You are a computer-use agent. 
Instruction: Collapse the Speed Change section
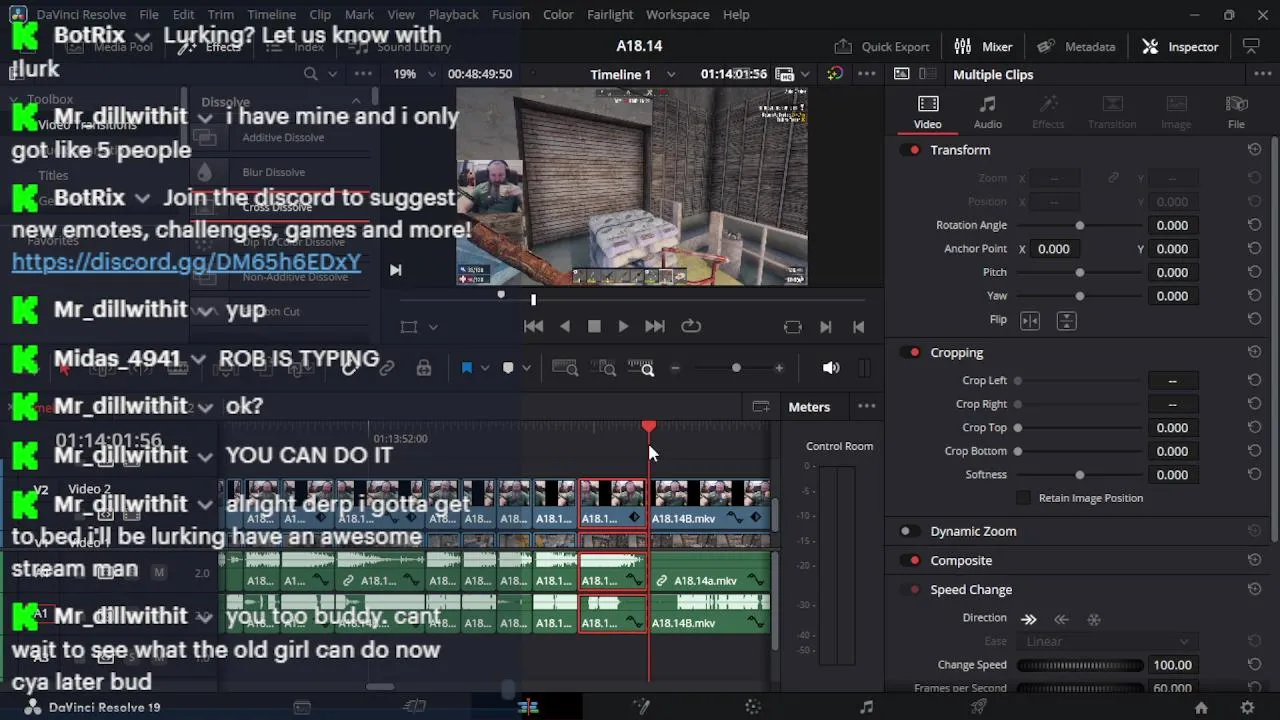coord(971,590)
